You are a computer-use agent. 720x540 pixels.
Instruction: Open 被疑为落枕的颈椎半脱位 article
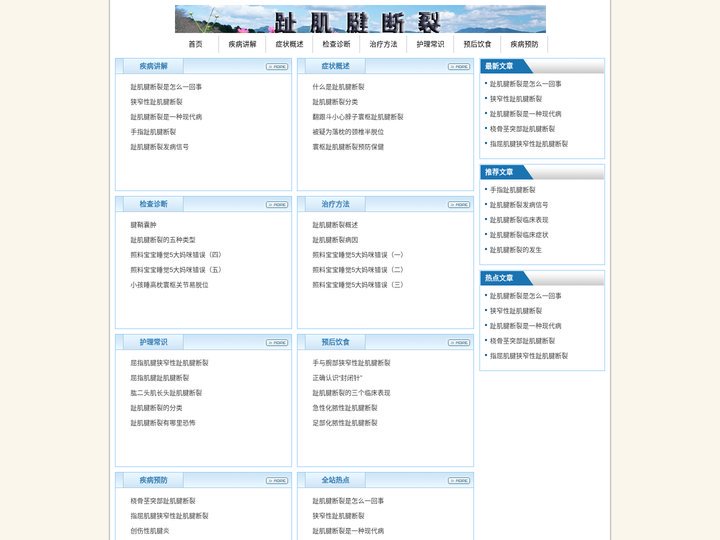(348, 132)
